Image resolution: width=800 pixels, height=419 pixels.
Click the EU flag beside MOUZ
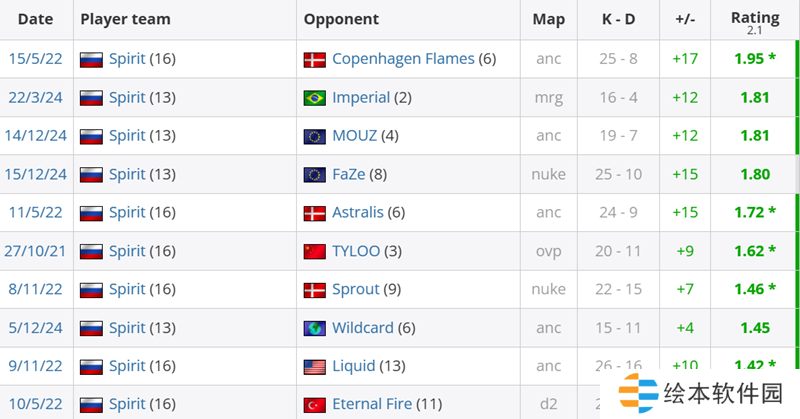pos(315,136)
